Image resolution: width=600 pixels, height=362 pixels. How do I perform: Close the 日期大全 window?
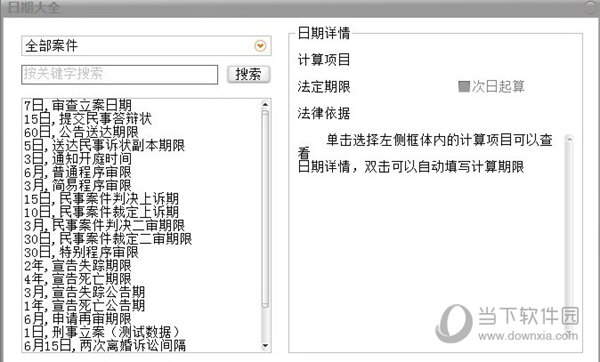tap(592, 8)
